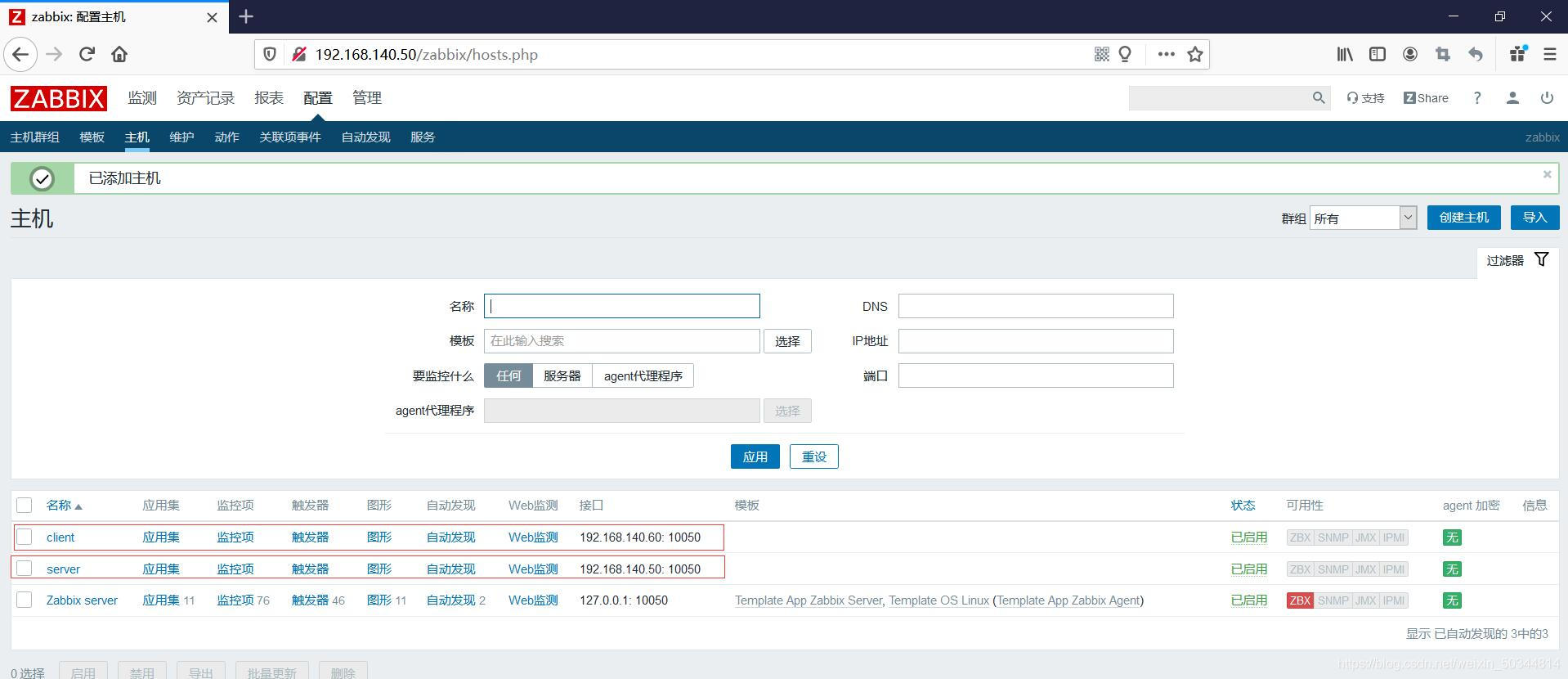The image size is (1568, 679).
Task: Click the Share link in header
Action: click(1426, 98)
